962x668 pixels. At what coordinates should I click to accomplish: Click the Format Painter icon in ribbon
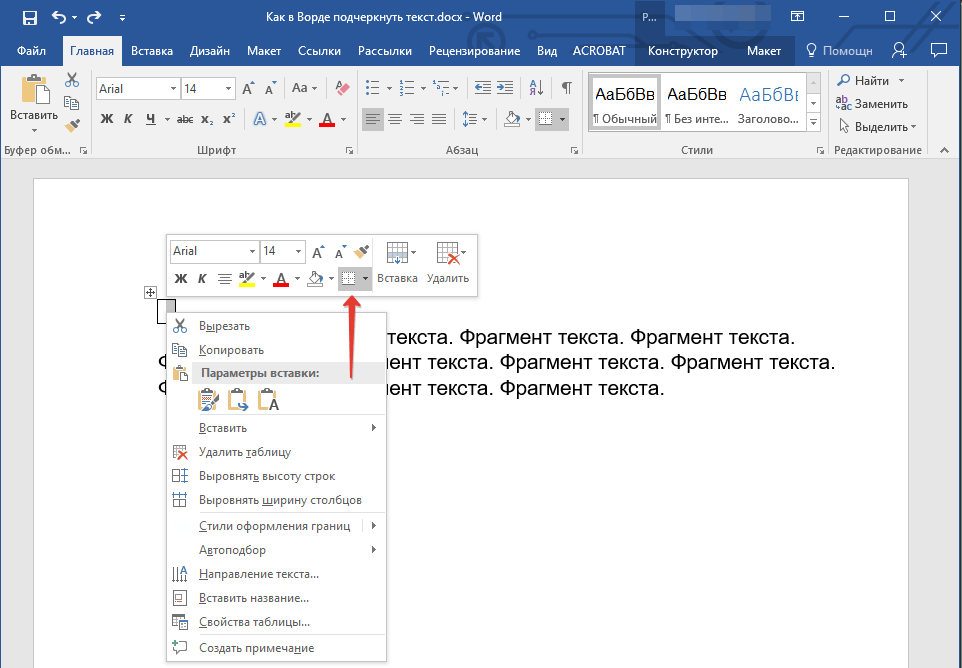click(x=71, y=125)
